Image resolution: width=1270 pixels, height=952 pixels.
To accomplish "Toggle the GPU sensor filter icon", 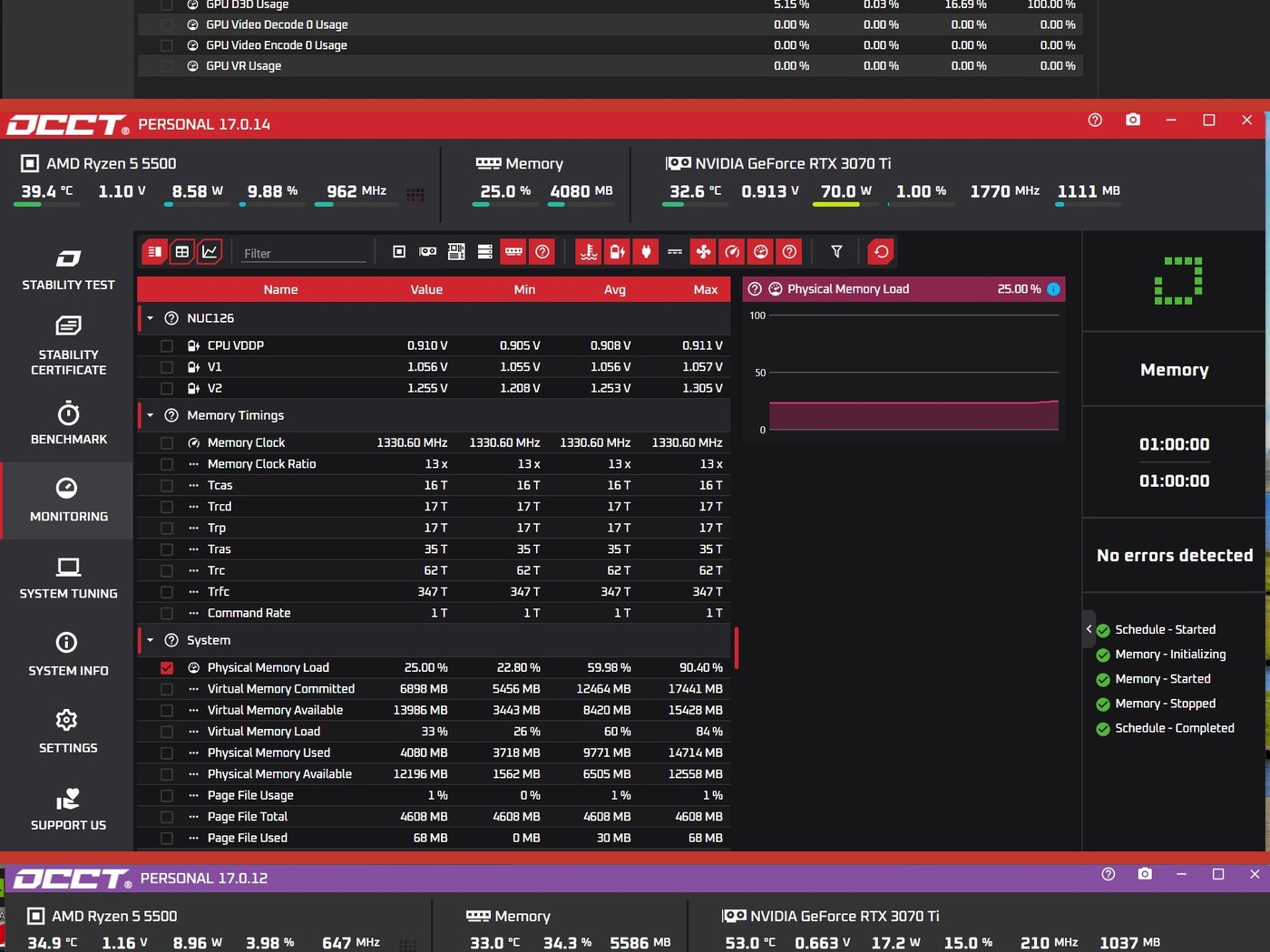I will pos(428,252).
